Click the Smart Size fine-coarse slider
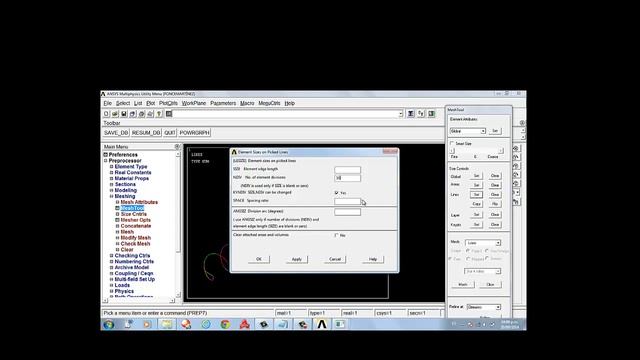Viewport: 640px width, 360px height. [476, 151]
